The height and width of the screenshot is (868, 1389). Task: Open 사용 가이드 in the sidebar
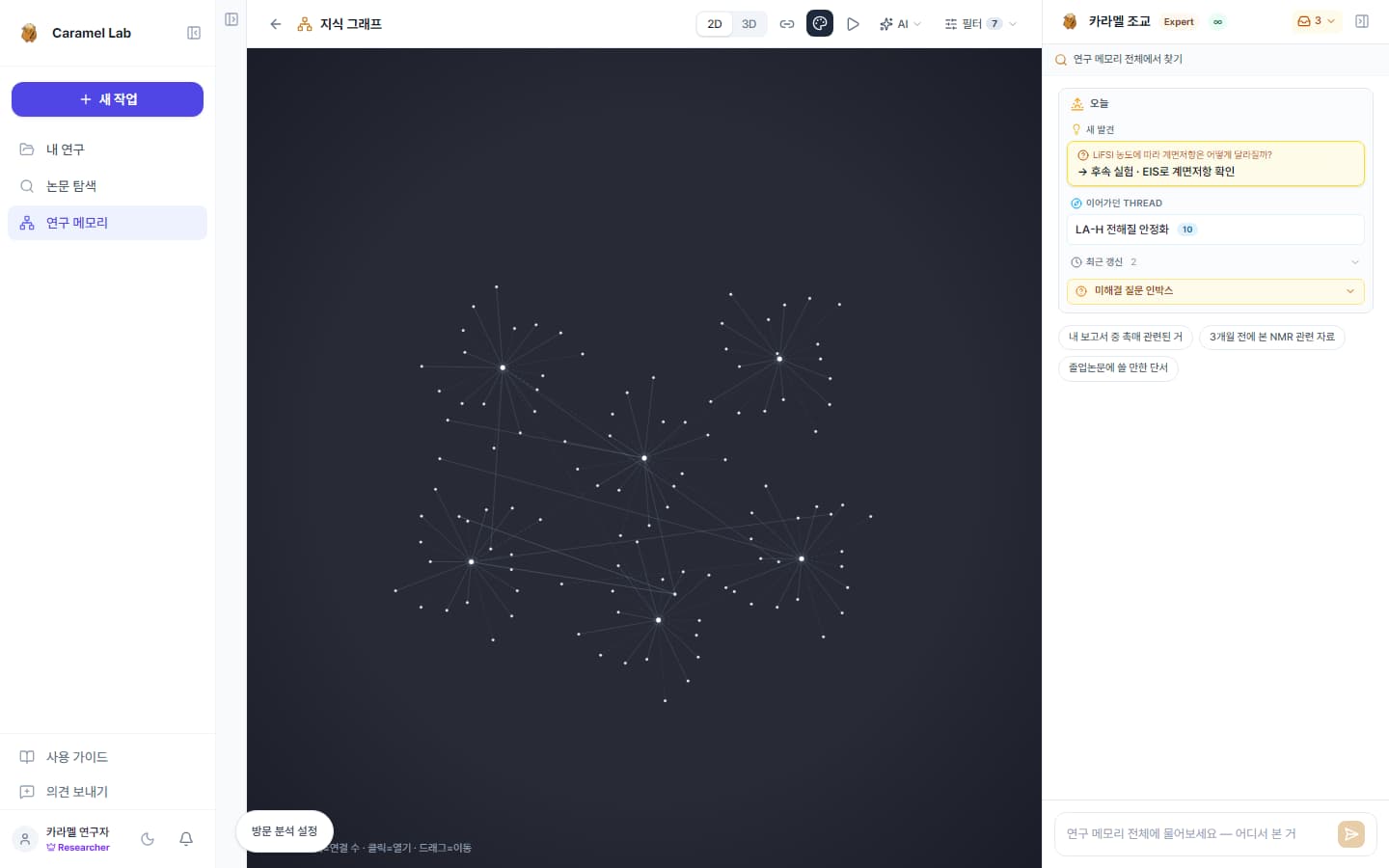pos(107,757)
